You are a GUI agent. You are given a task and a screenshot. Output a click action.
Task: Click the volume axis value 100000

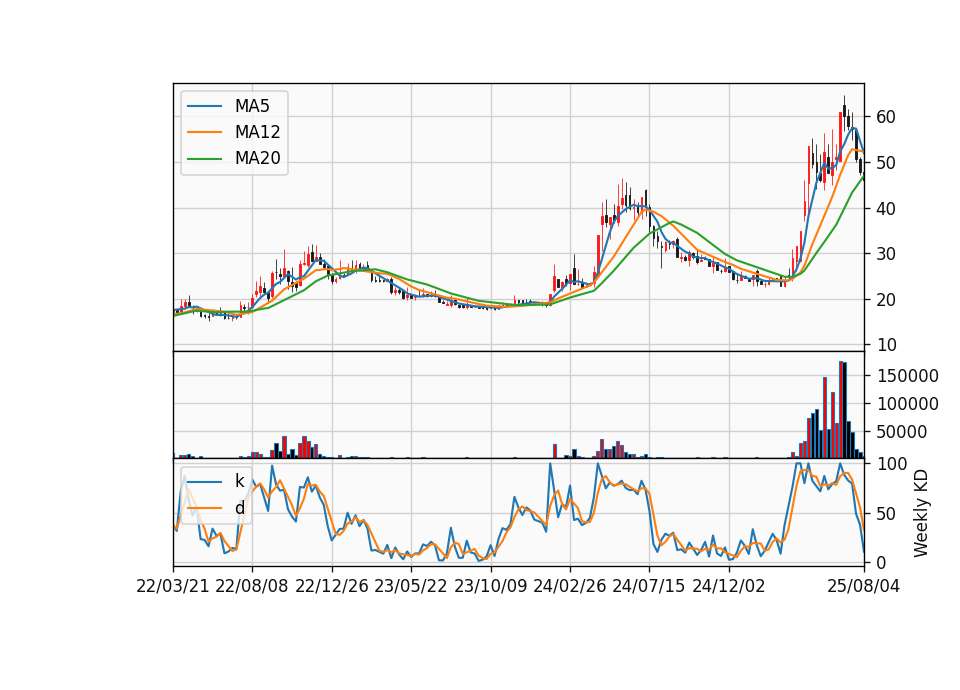[x=907, y=404]
